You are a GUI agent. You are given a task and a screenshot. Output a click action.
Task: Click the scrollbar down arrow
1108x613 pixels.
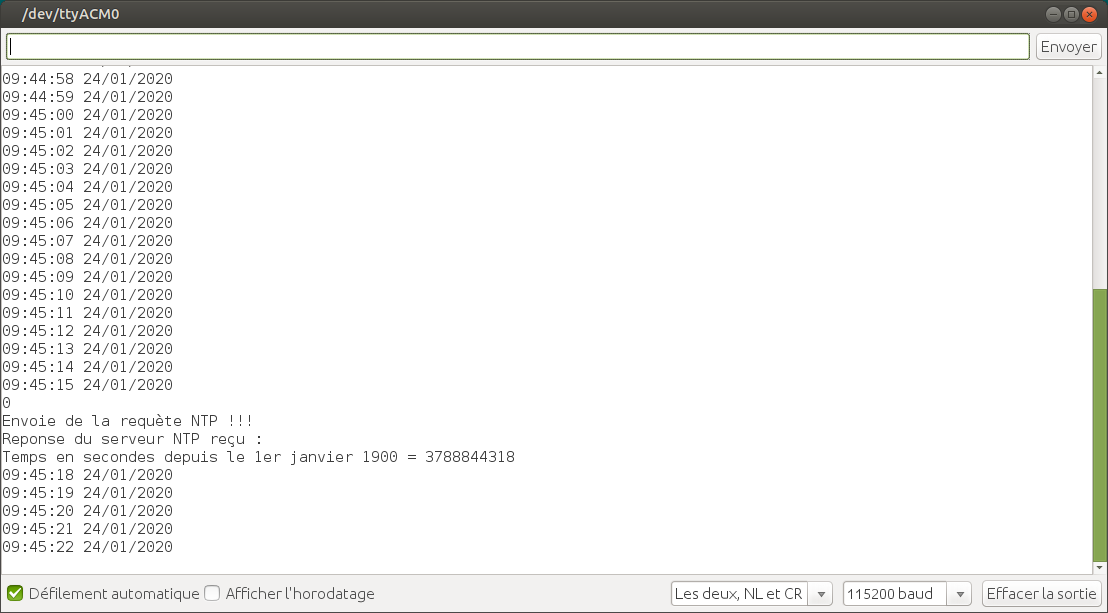click(x=1100, y=567)
